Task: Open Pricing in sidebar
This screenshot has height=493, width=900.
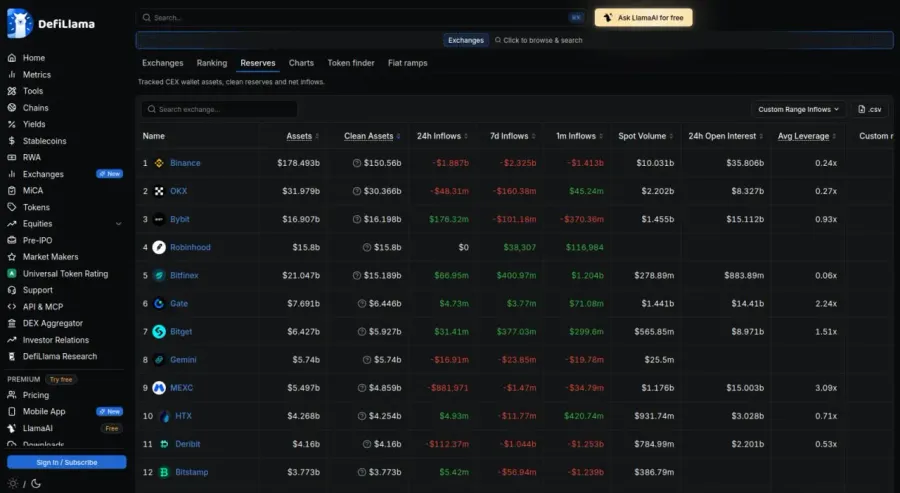Action: (x=36, y=395)
